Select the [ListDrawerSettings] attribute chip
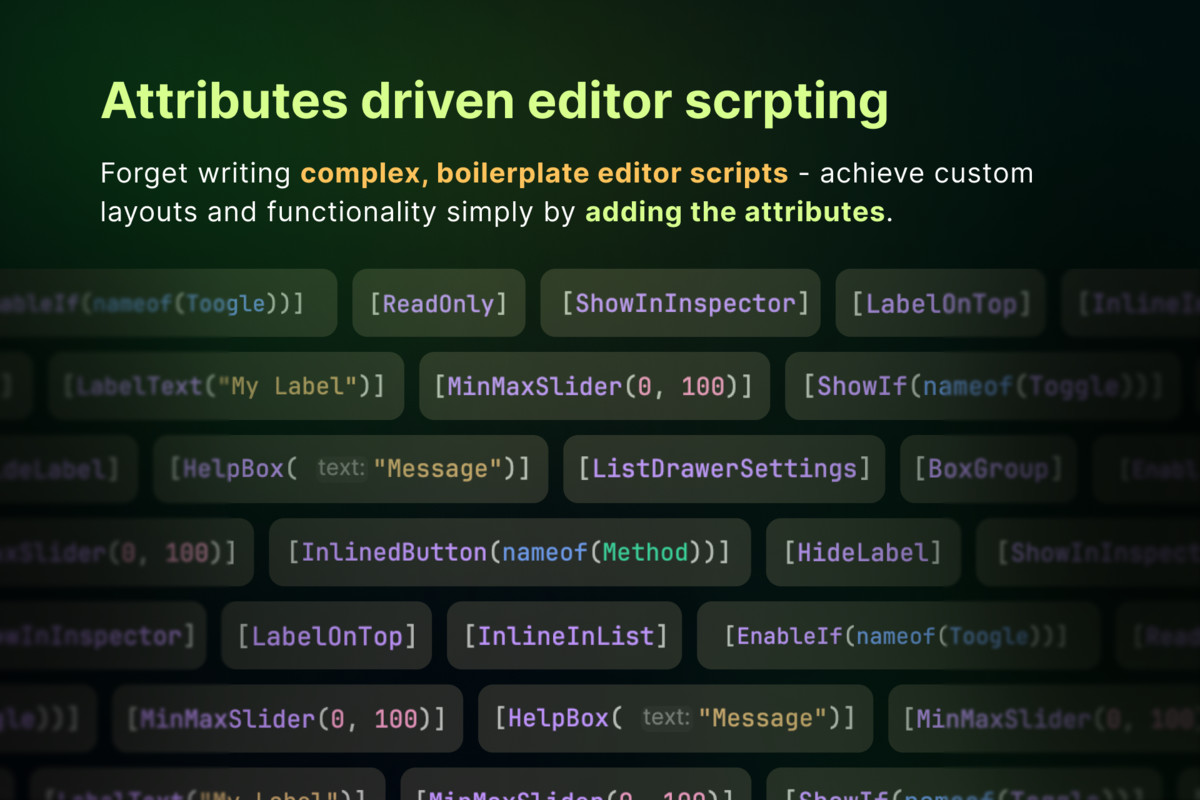Viewport: 1200px width, 800px height. (725, 469)
